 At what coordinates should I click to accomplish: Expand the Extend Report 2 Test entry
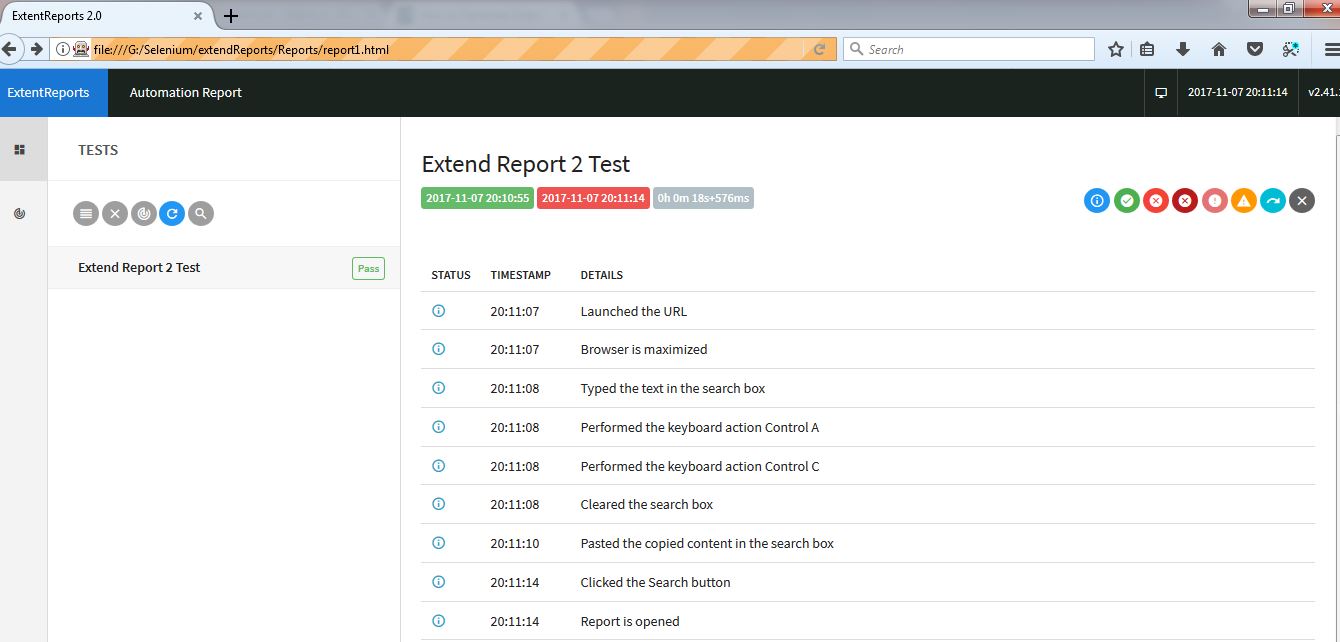coord(140,267)
